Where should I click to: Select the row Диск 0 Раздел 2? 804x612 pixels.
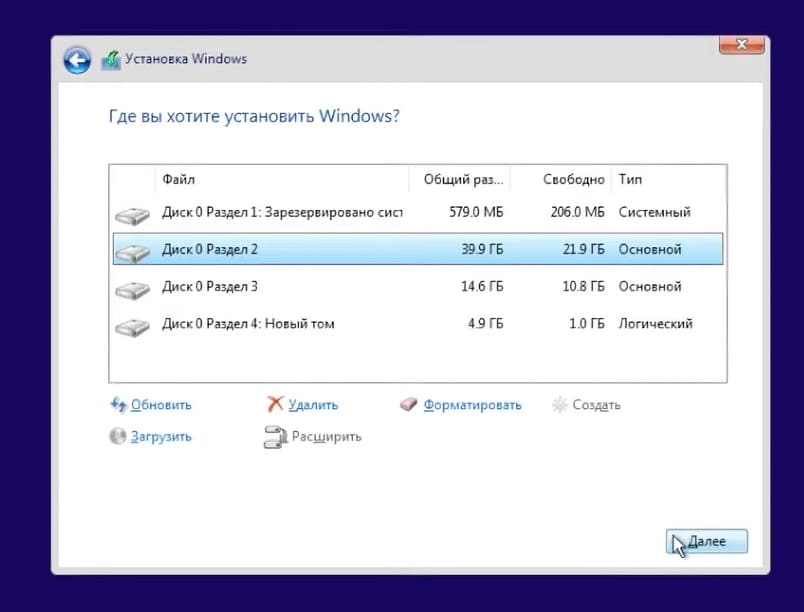[418, 249]
